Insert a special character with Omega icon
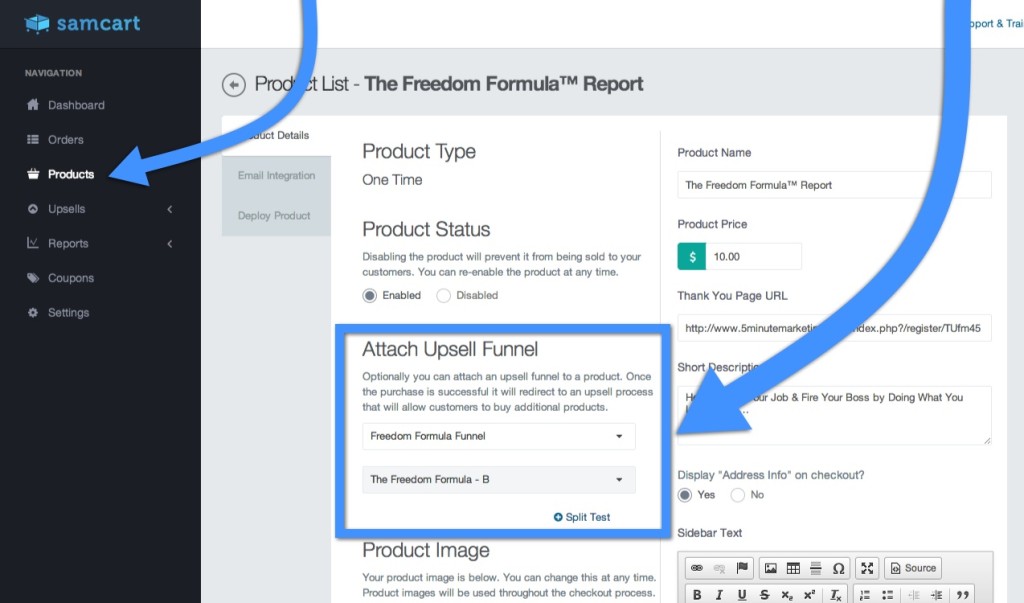The image size is (1024, 603). point(839,568)
